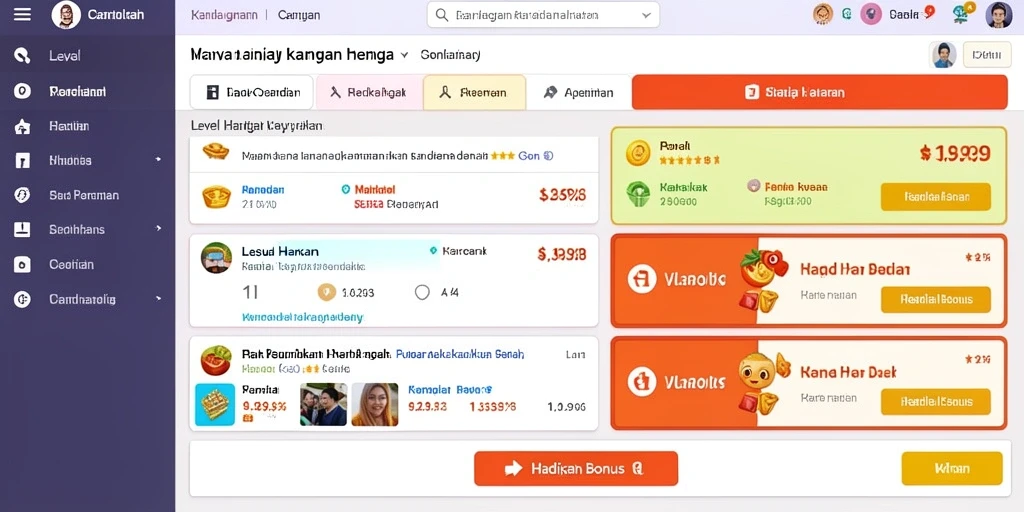The height and width of the screenshot is (512, 1024).
Task: Click the house icon next to Hantian
Action: (22, 126)
